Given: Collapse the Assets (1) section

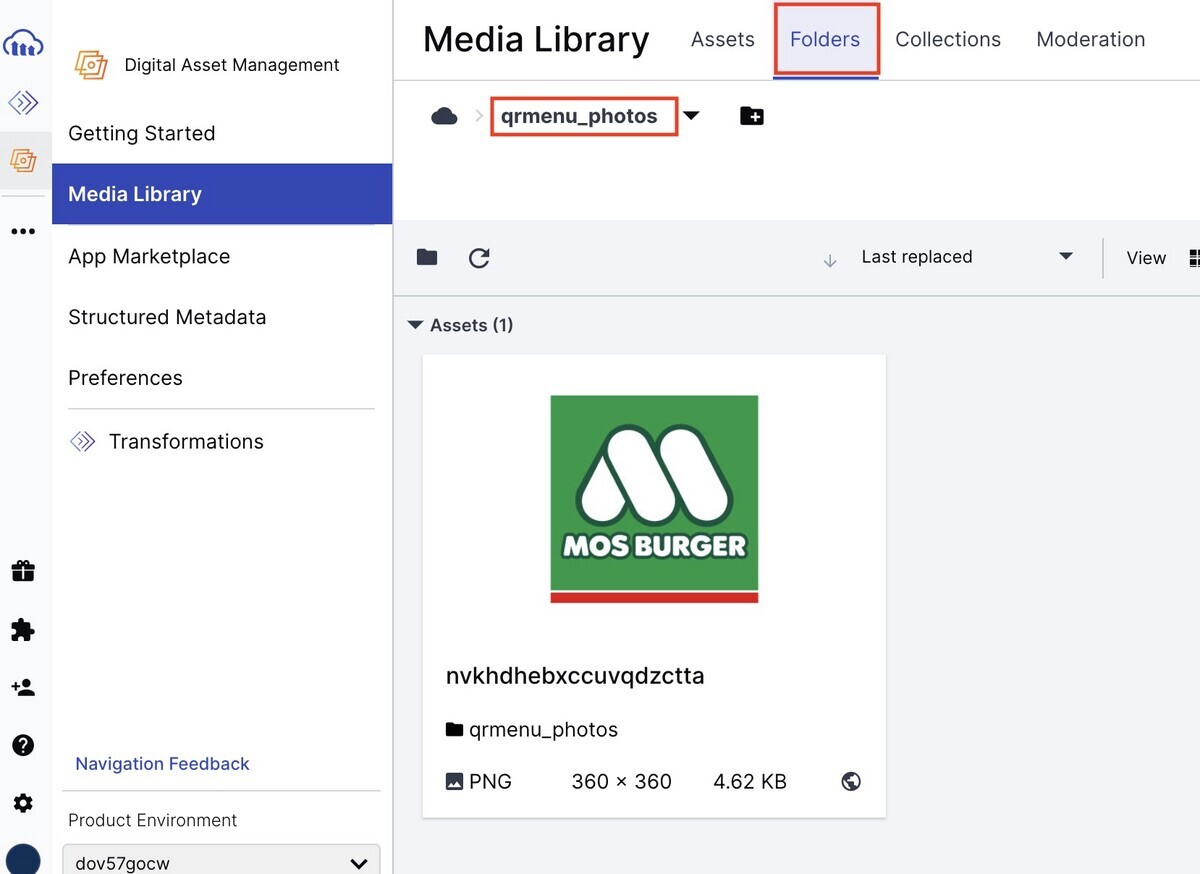Looking at the screenshot, I should (416, 324).
